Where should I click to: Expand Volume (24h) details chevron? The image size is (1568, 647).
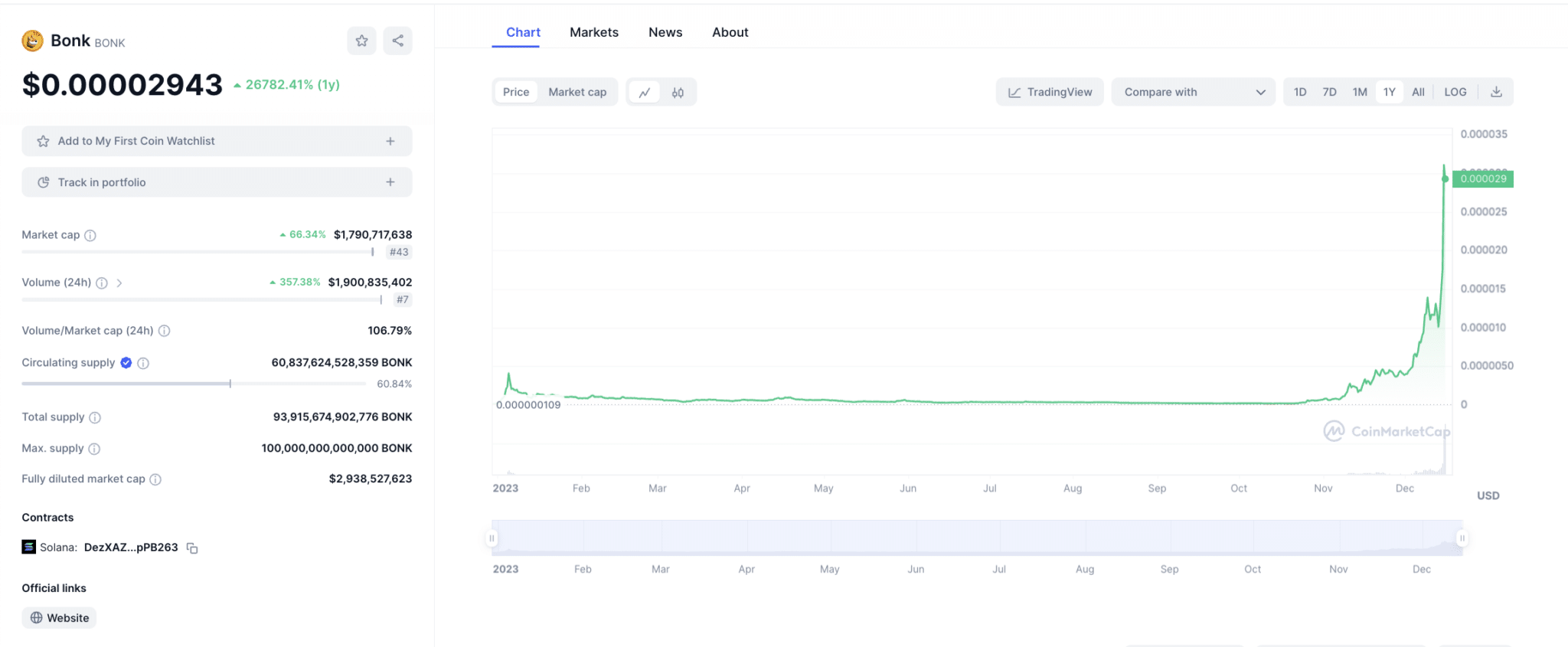[119, 283]
